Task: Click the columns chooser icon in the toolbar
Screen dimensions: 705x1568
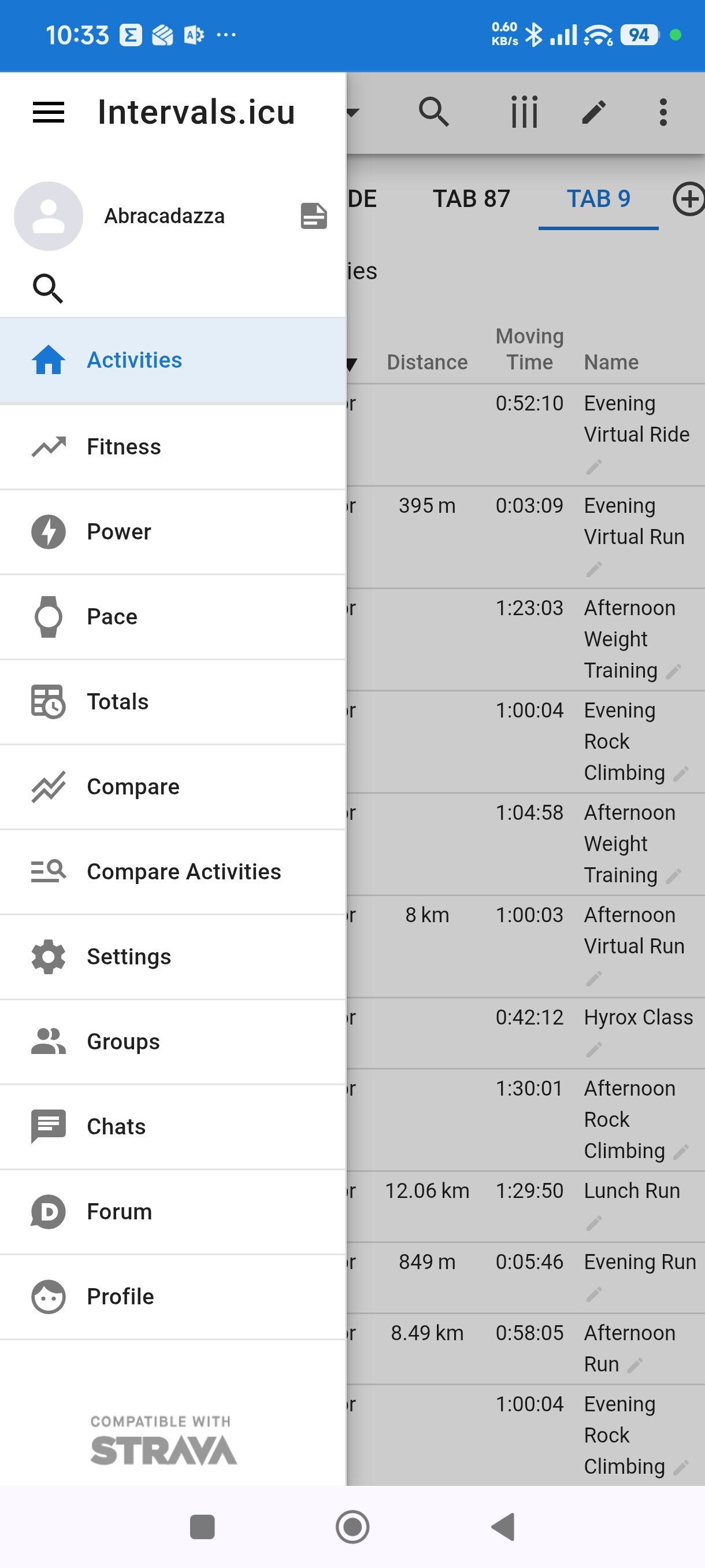Action: 524,112
